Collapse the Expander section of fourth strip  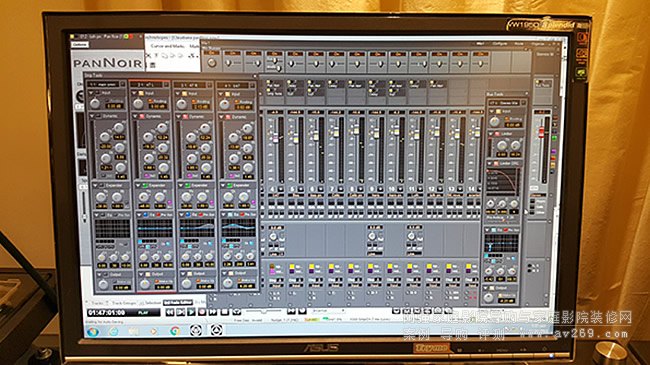pyautogui.click(x=223, y=185)
